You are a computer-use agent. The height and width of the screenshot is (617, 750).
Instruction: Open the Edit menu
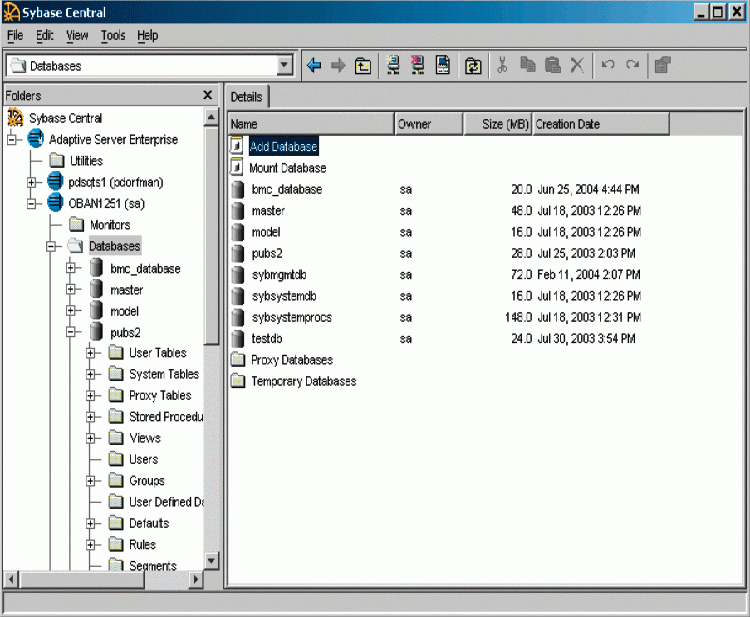45,35
